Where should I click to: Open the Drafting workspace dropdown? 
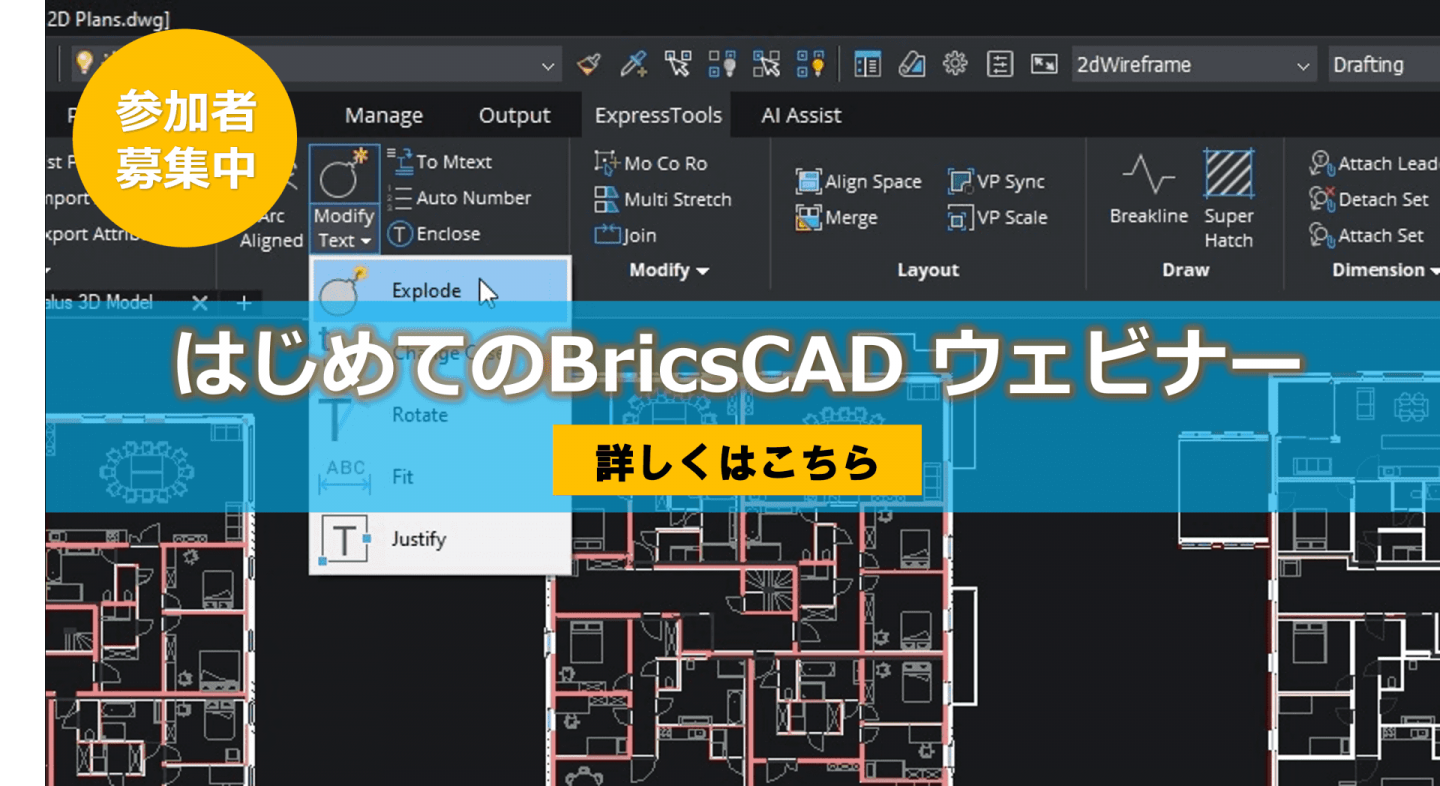[1385, 65]
